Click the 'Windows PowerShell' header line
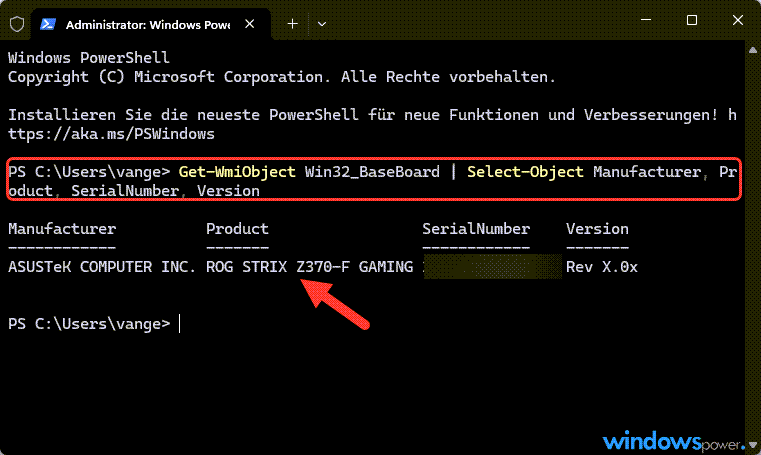This screenshot has height=455, width=761. (89, 58)
